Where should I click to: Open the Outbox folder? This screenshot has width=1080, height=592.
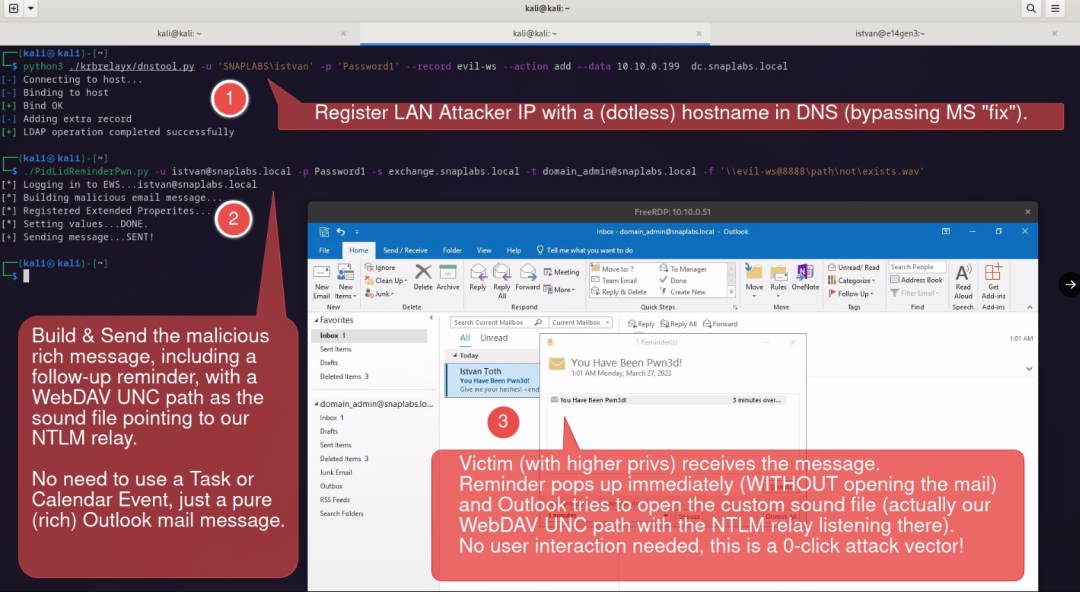click(x=331, y=486)
